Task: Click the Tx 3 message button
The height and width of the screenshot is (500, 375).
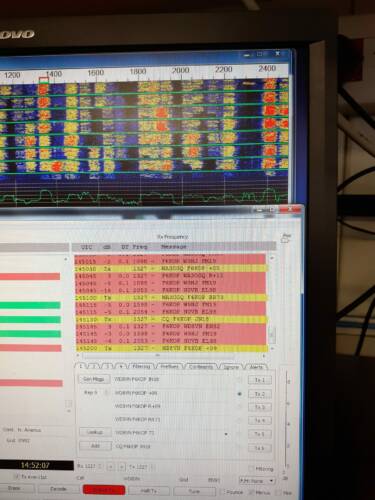Action: pos(260,407)
